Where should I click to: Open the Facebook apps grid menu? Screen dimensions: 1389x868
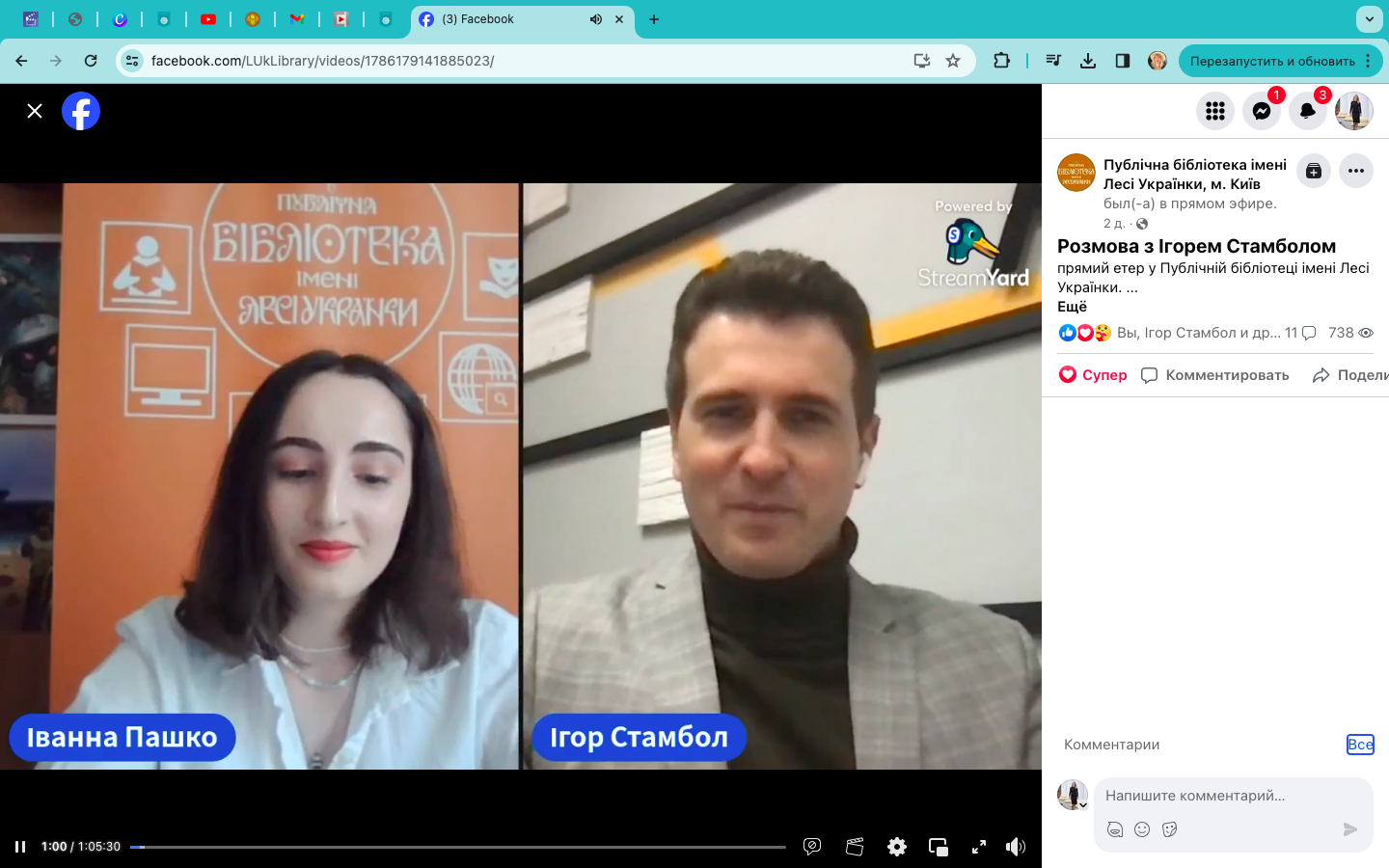[1214, 111]
